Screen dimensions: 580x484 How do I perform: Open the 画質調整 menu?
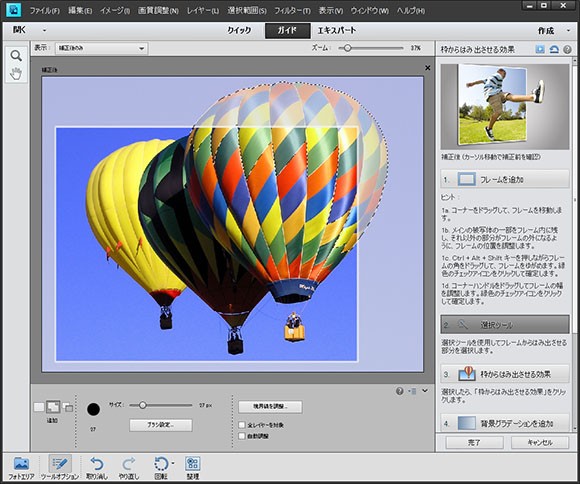pyautogui.click(x=158, y=11)
